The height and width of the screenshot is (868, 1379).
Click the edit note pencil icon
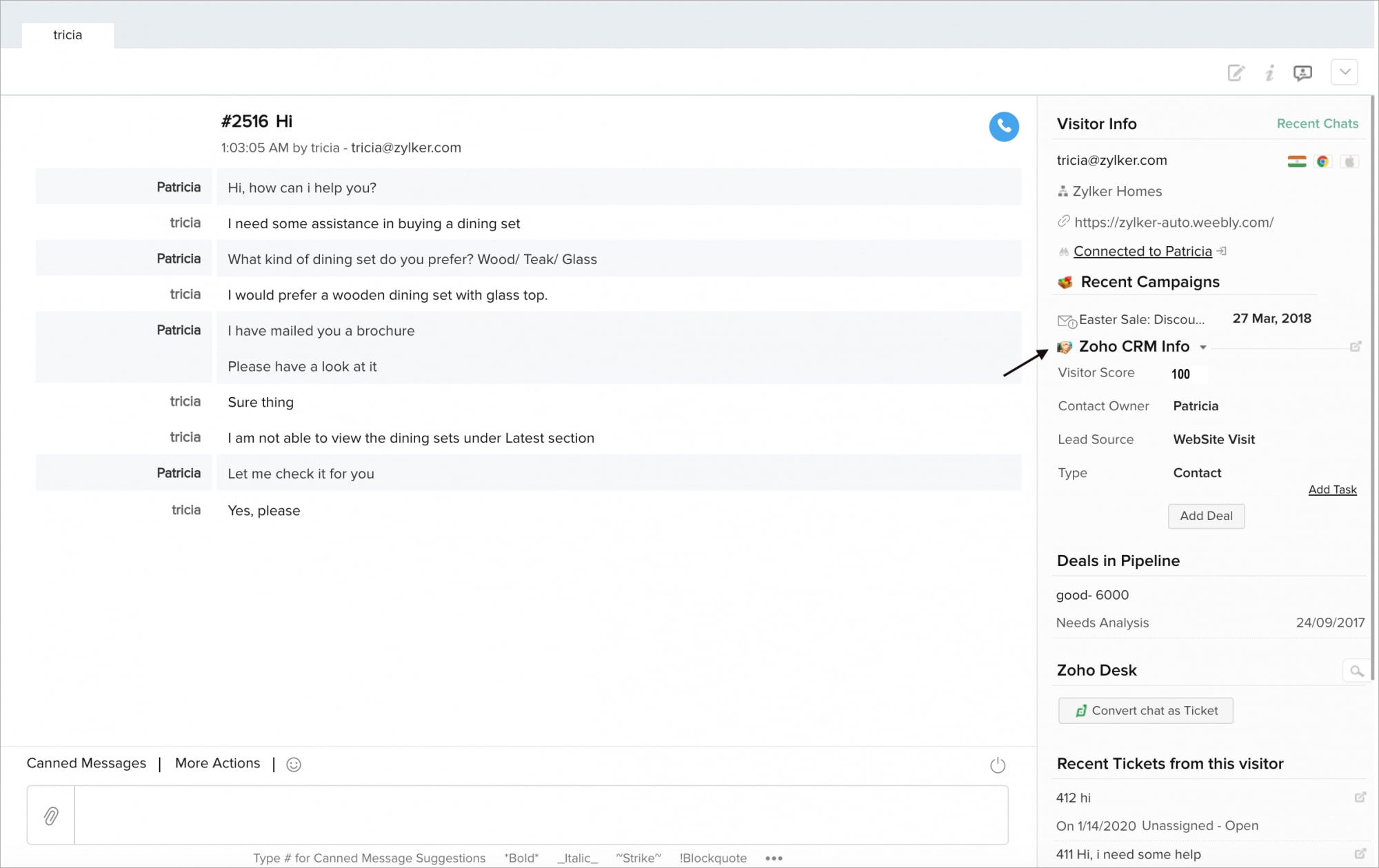(x=1236, y=72)
